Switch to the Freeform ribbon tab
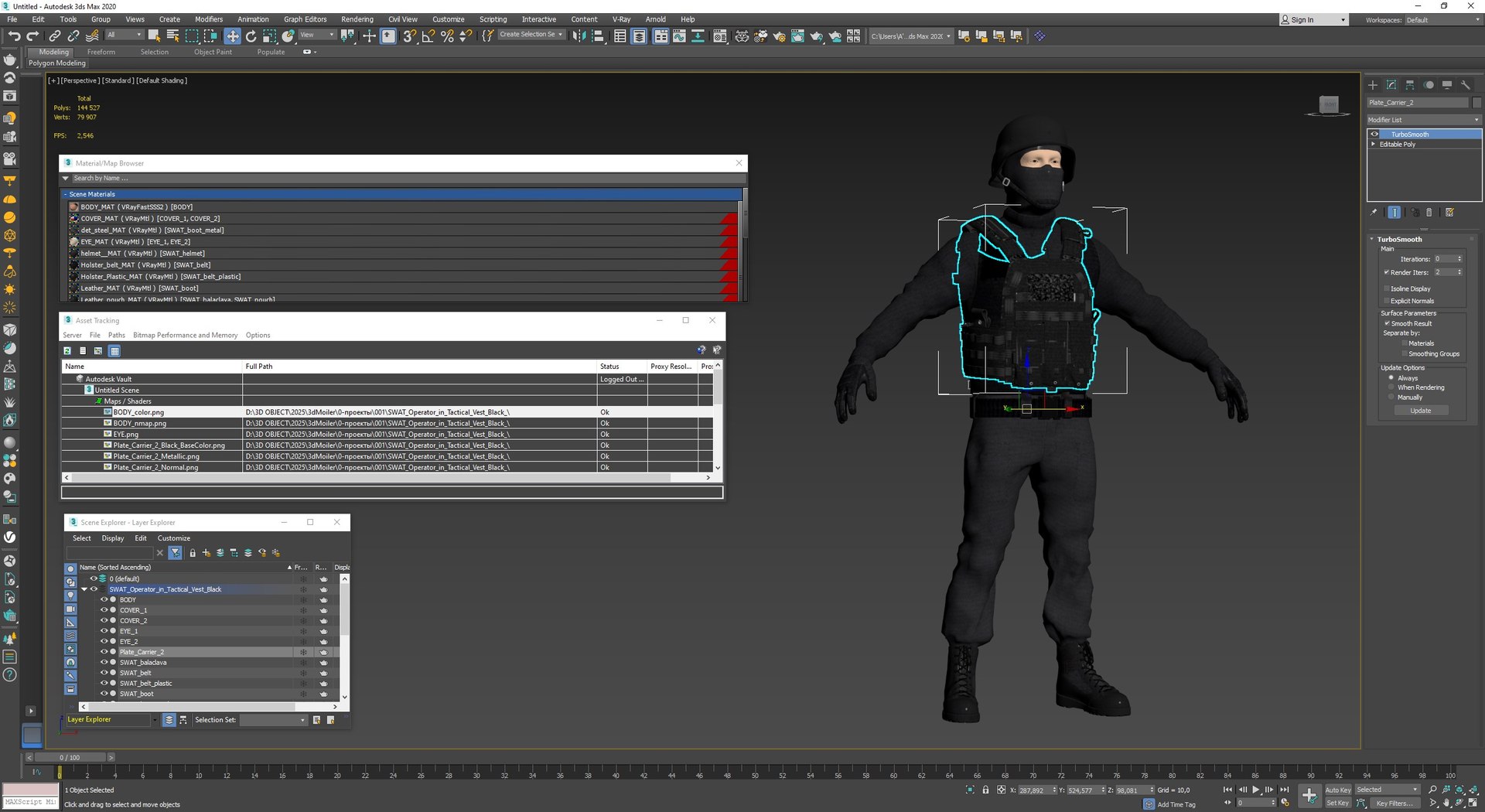 click(x=101, y=52)
